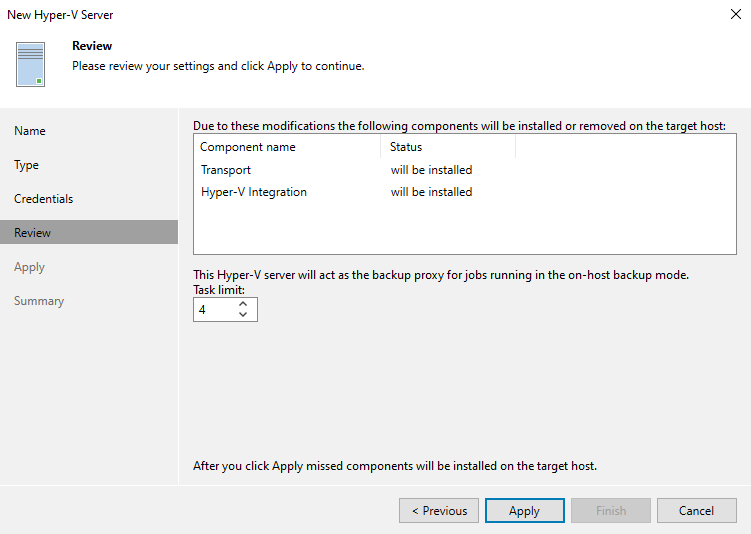Click the Apply step in sidebar
Viewport: 751px width, 534px height.
pyautogui.click(x=30, y=267)
